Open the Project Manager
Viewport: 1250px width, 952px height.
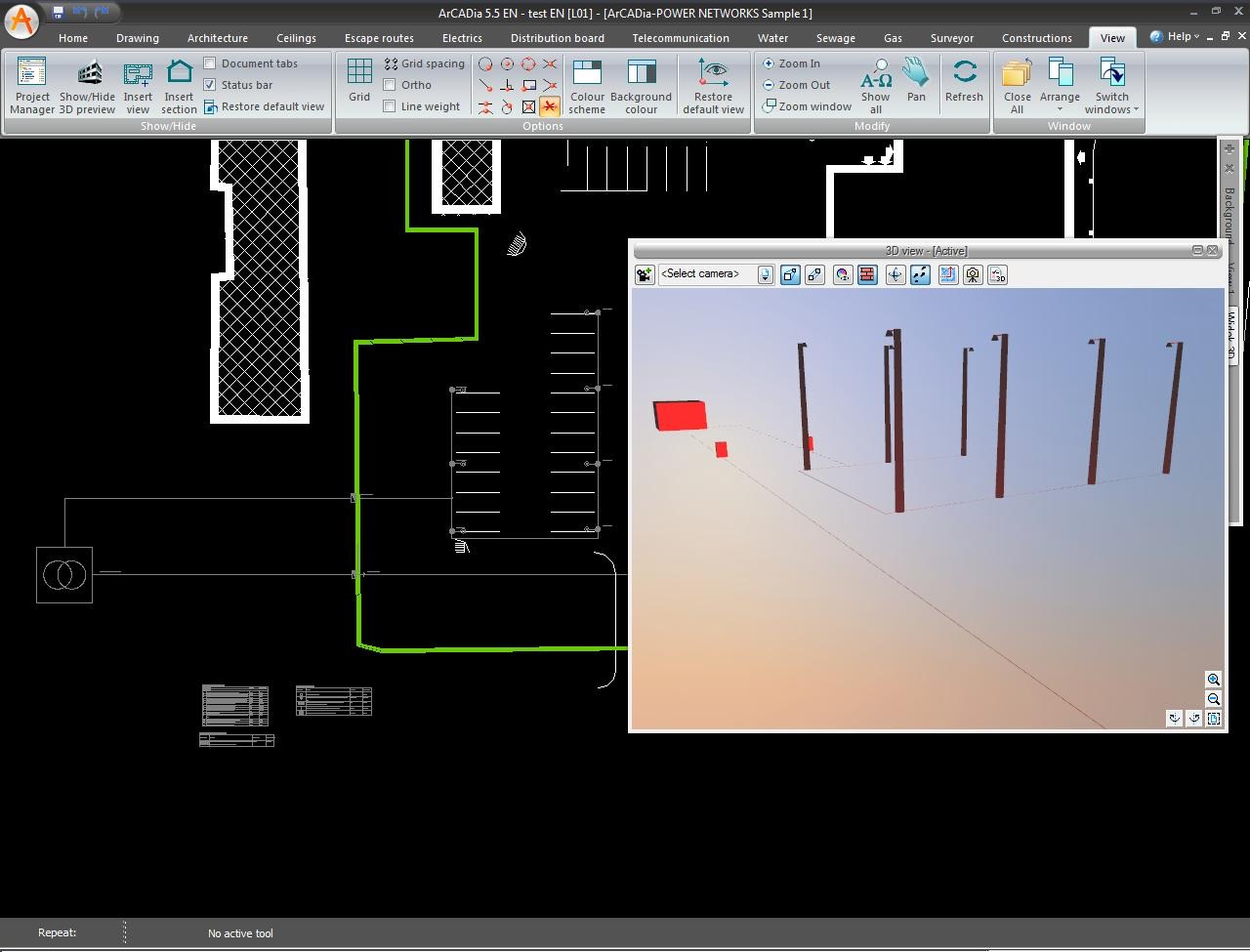(x=32, y=86)
